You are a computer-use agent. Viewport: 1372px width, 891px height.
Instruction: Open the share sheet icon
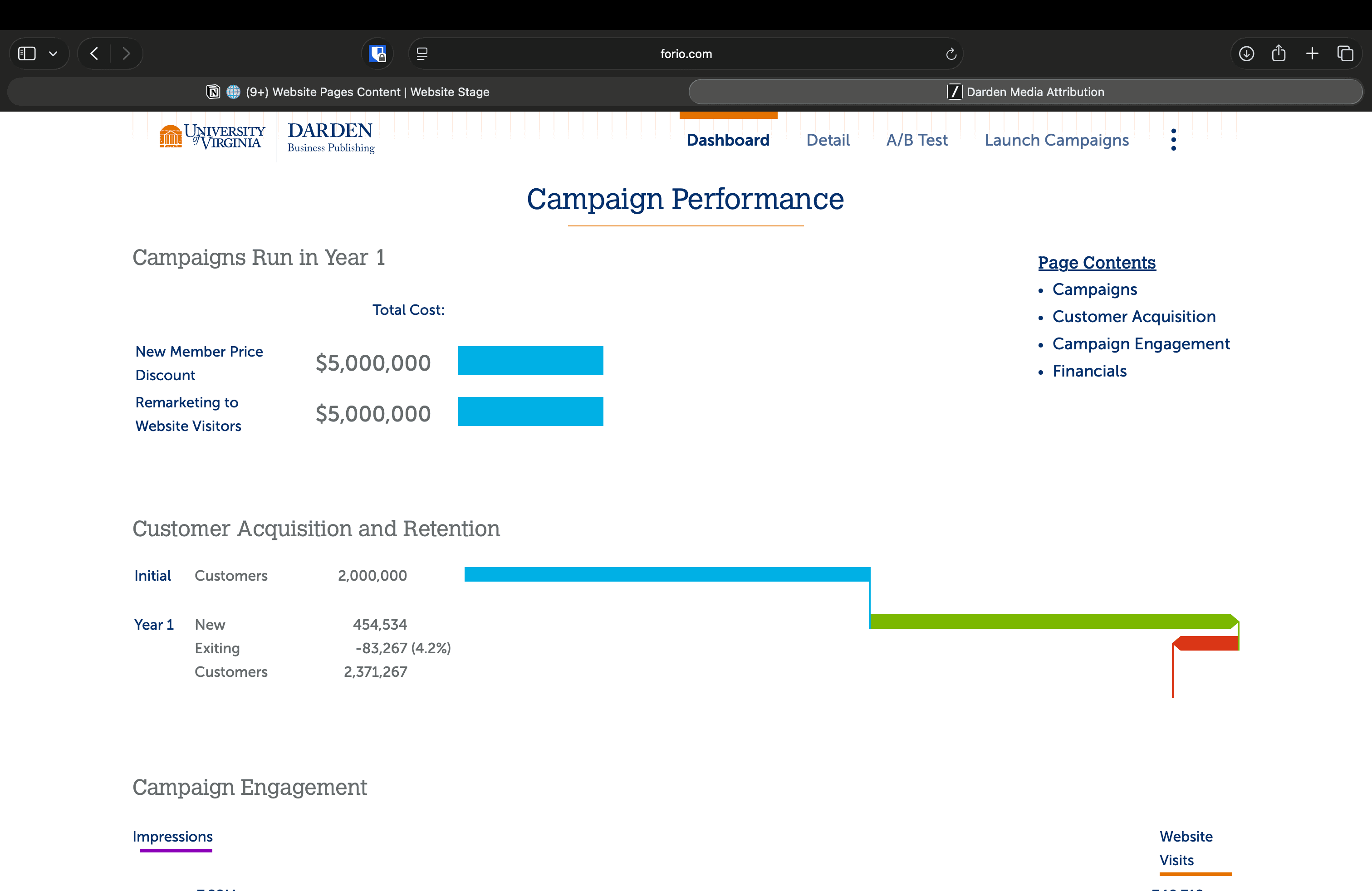click(1279, 54)
